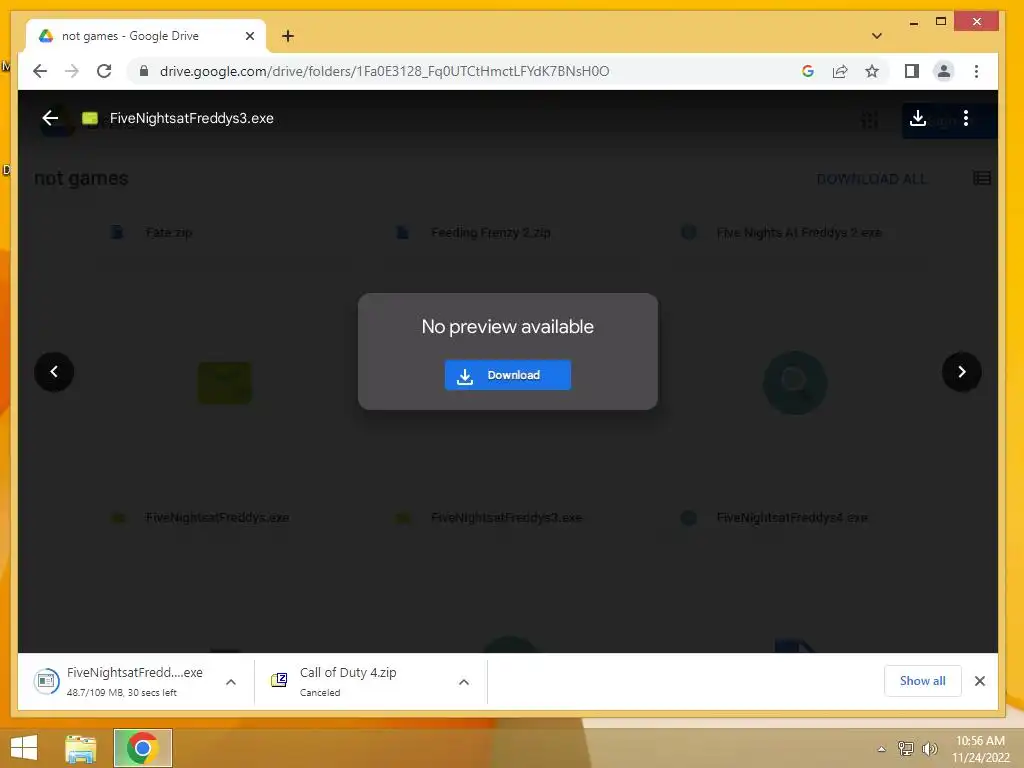This screenshot has height=768, width=1024.
Task: Open the Chrome side panel
Action: [x=912, y=71]
